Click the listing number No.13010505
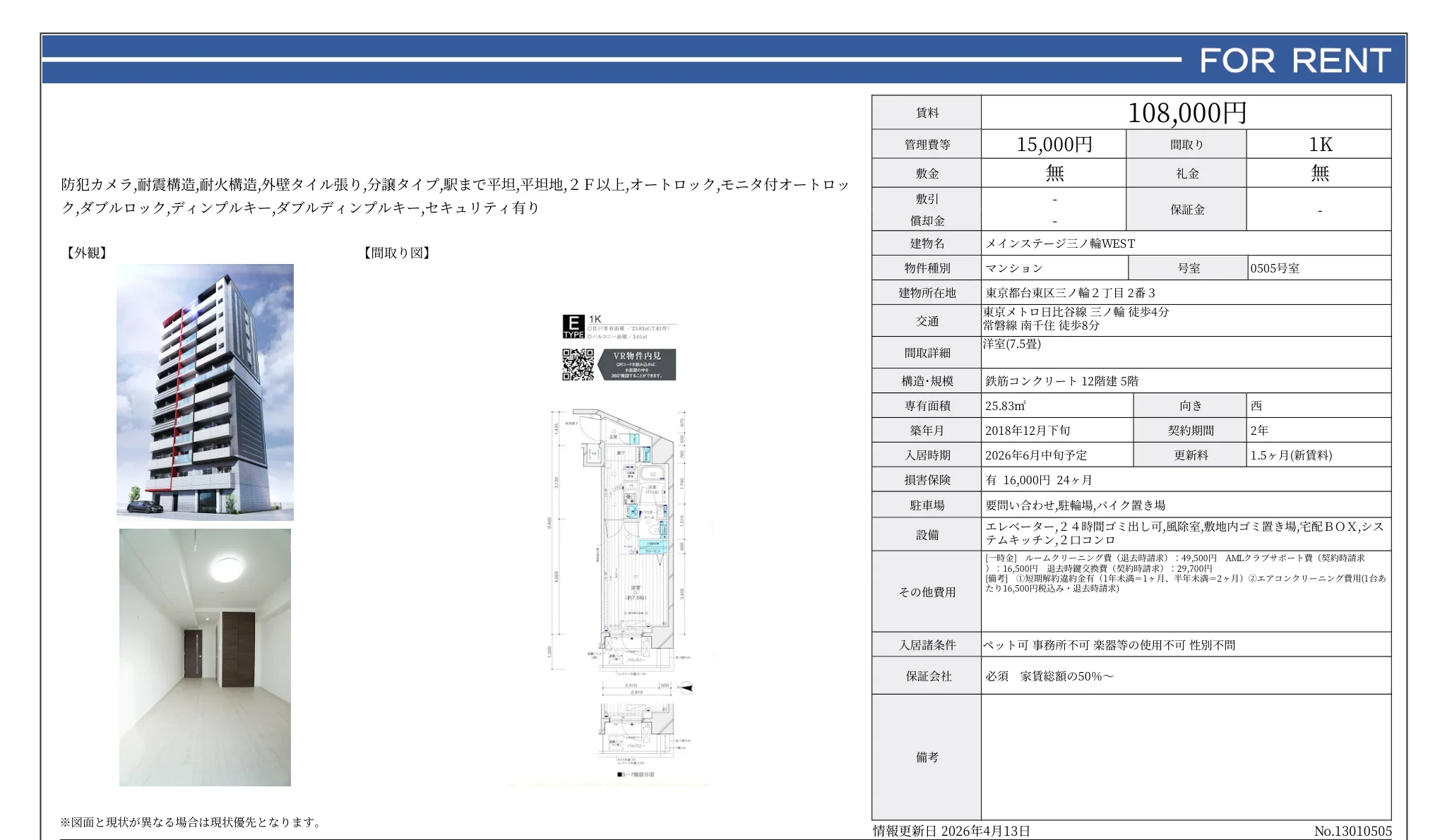This screenshot has height=840, width=1452. (1352, 831)
